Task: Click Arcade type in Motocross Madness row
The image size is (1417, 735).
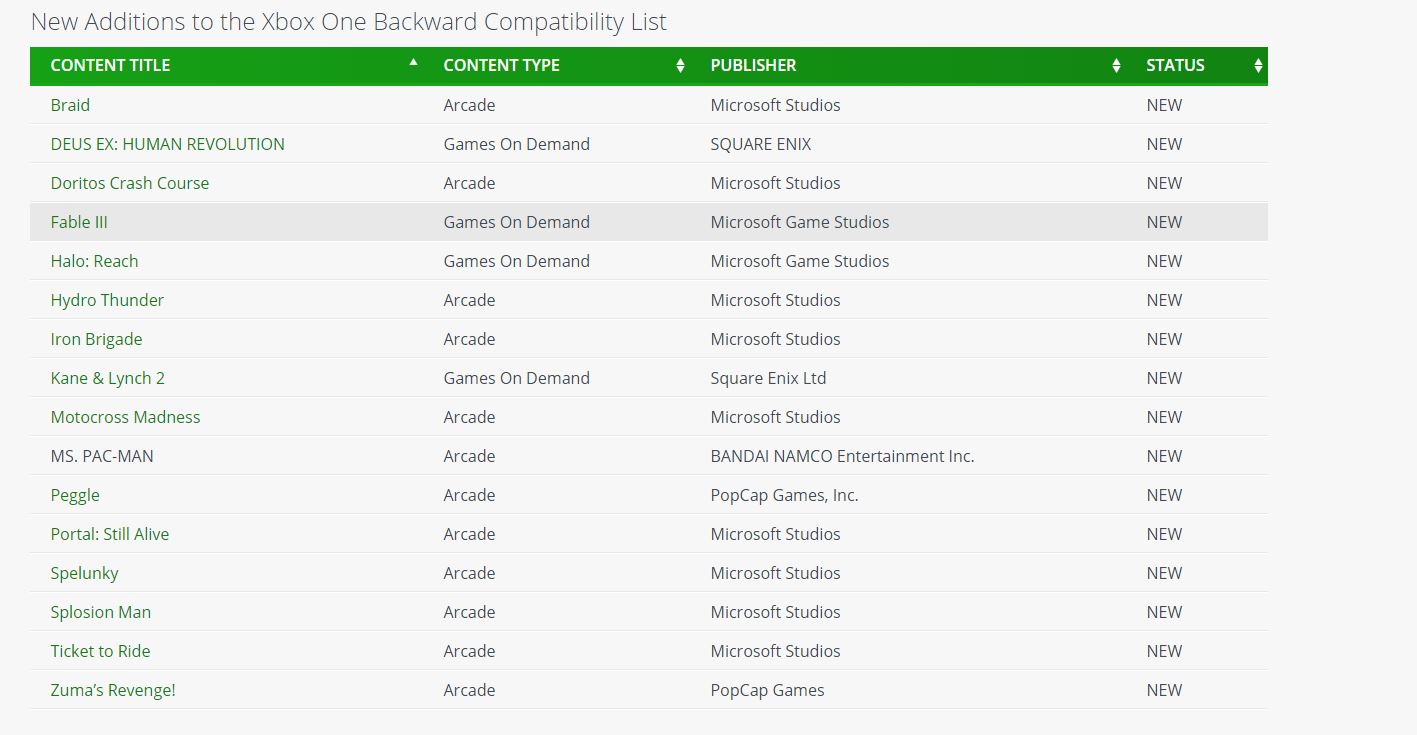Action: [469, 417]
